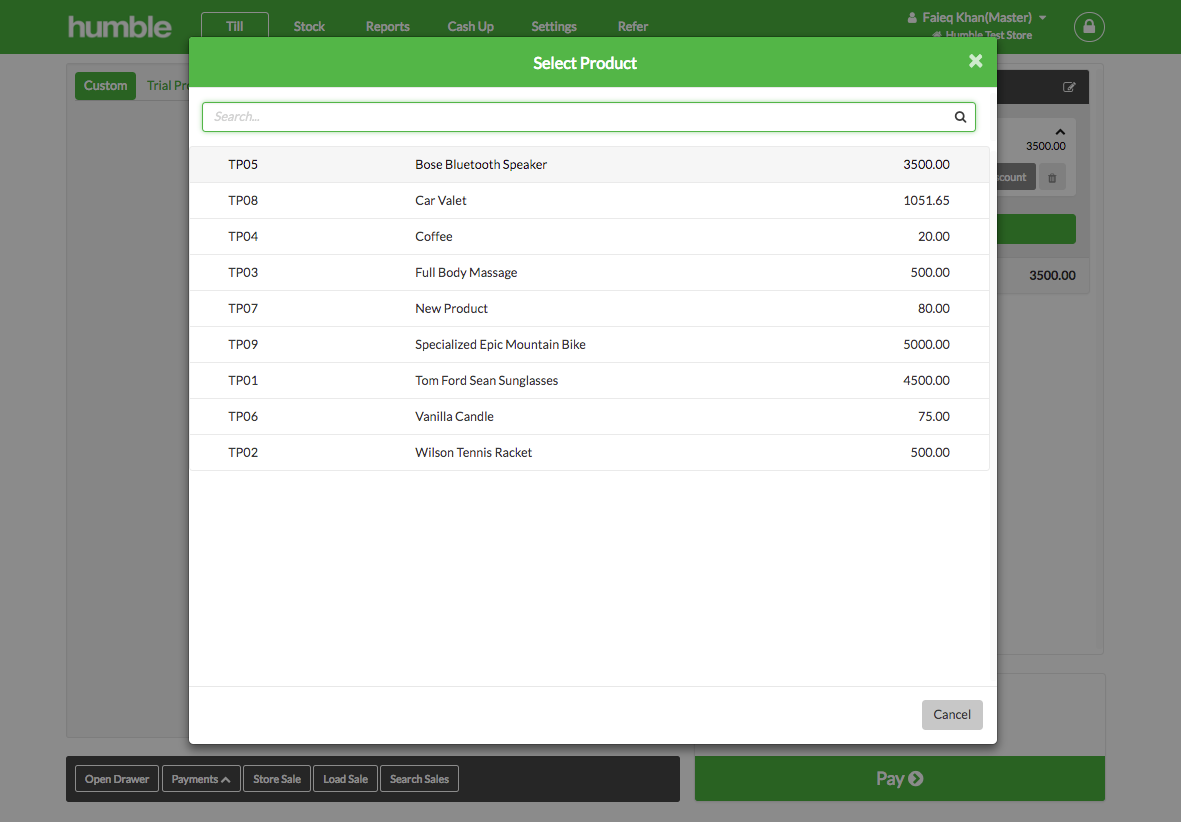
Task: Click price 1051.65
Action: click(926, 200)
